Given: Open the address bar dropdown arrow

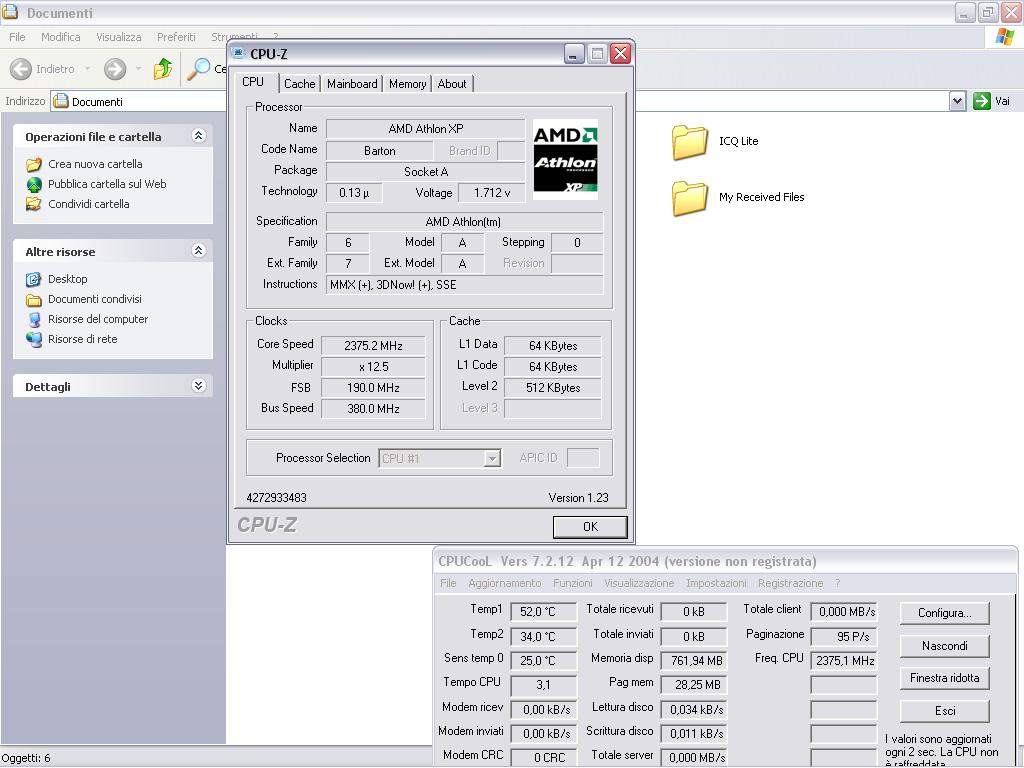Looking at the screenshot, I should coord(957,101).
